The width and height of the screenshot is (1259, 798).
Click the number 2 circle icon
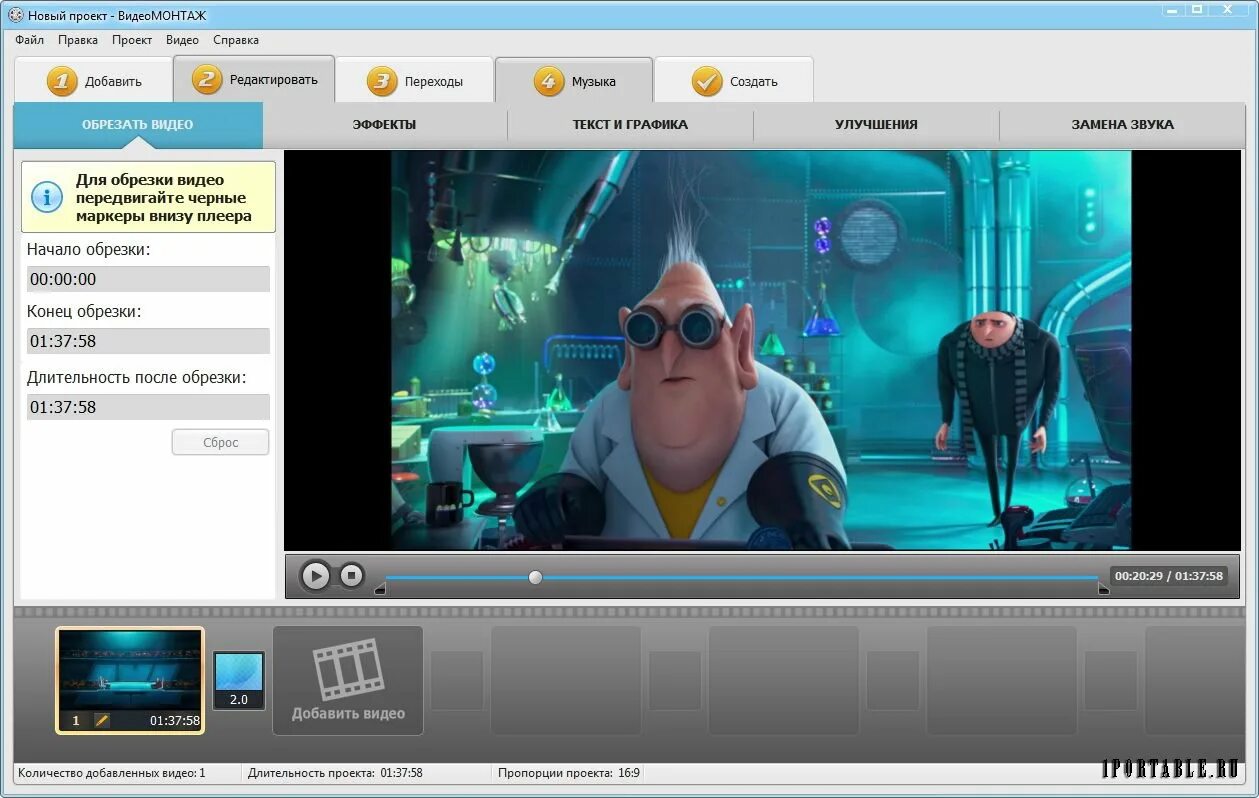coord(207,79)
